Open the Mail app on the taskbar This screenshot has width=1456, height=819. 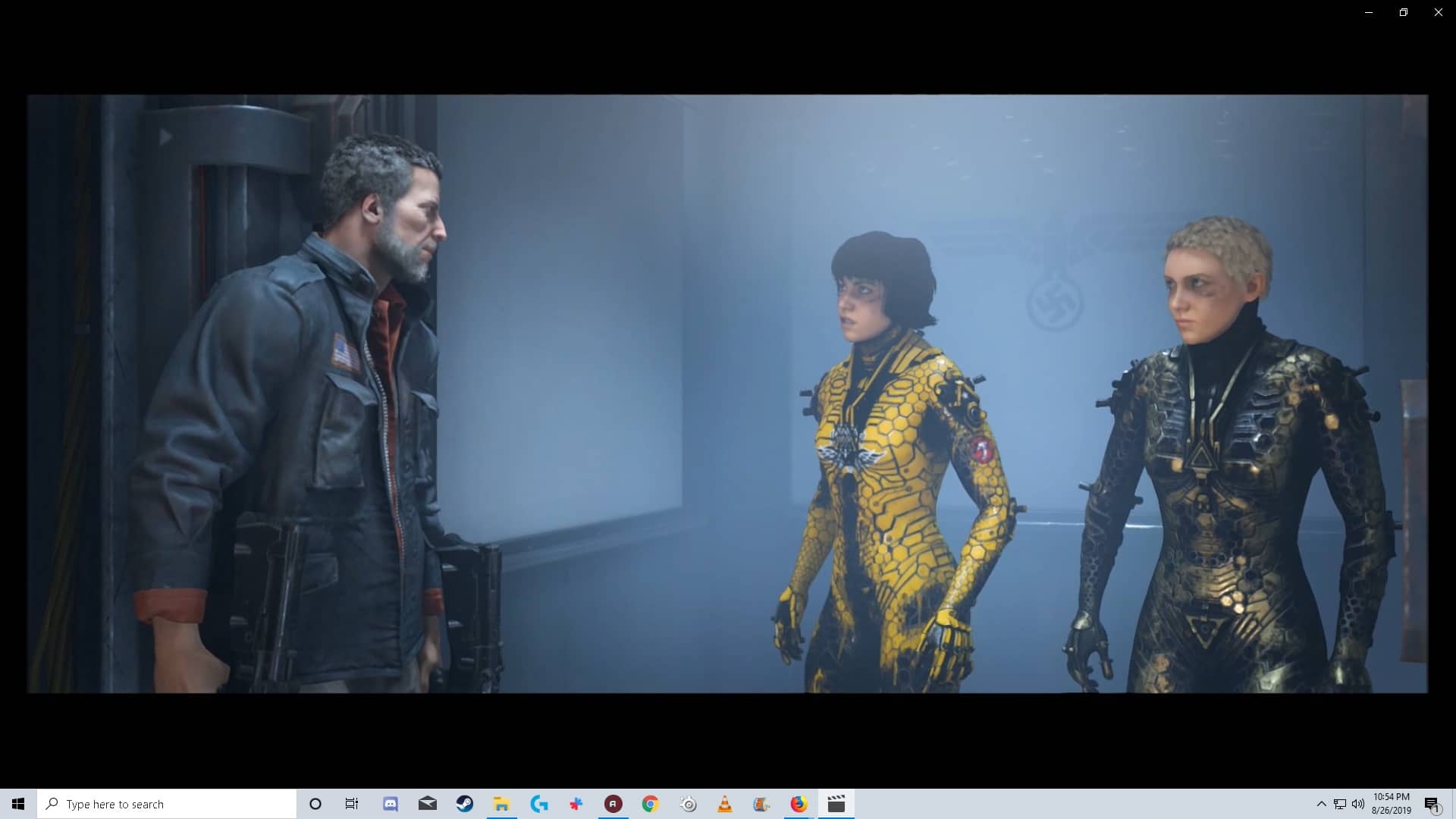pyautogui.click(x=428, y=804)
